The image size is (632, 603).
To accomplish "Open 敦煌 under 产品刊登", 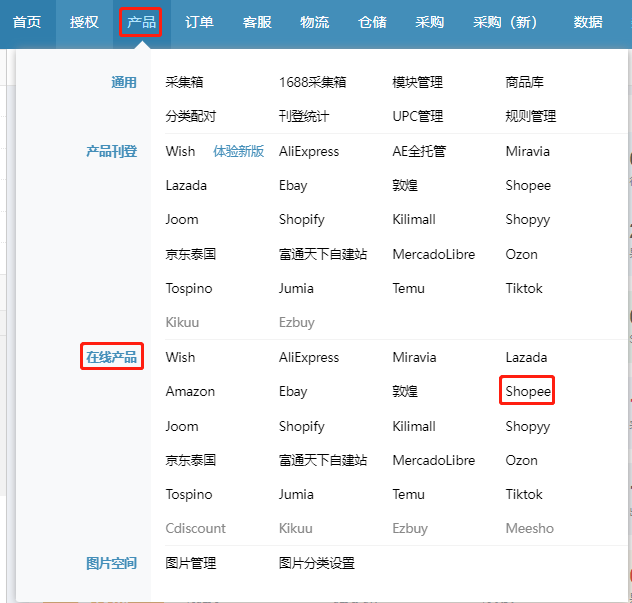I will 405,186.
